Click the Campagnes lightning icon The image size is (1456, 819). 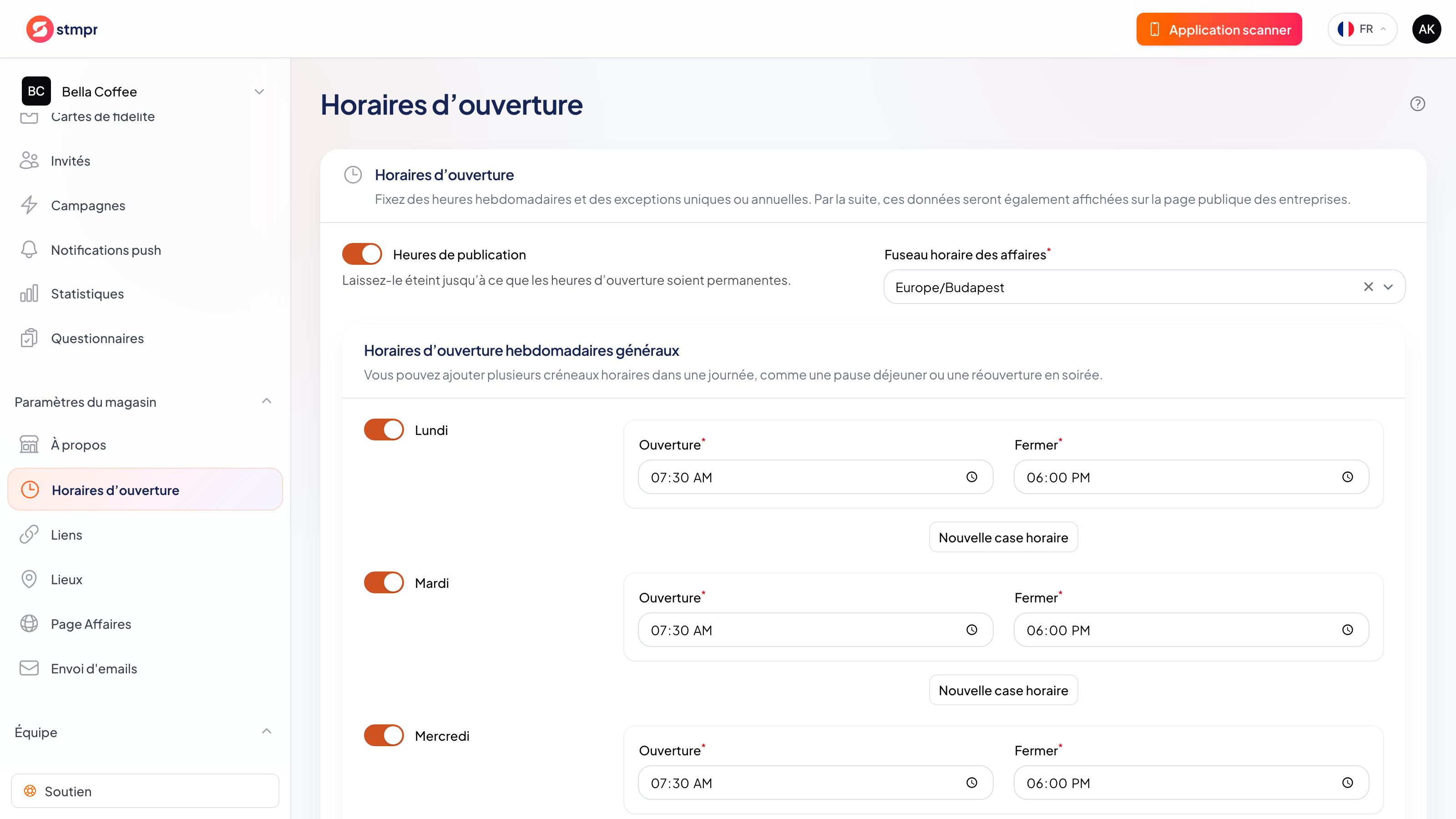(x=29, y=205)
